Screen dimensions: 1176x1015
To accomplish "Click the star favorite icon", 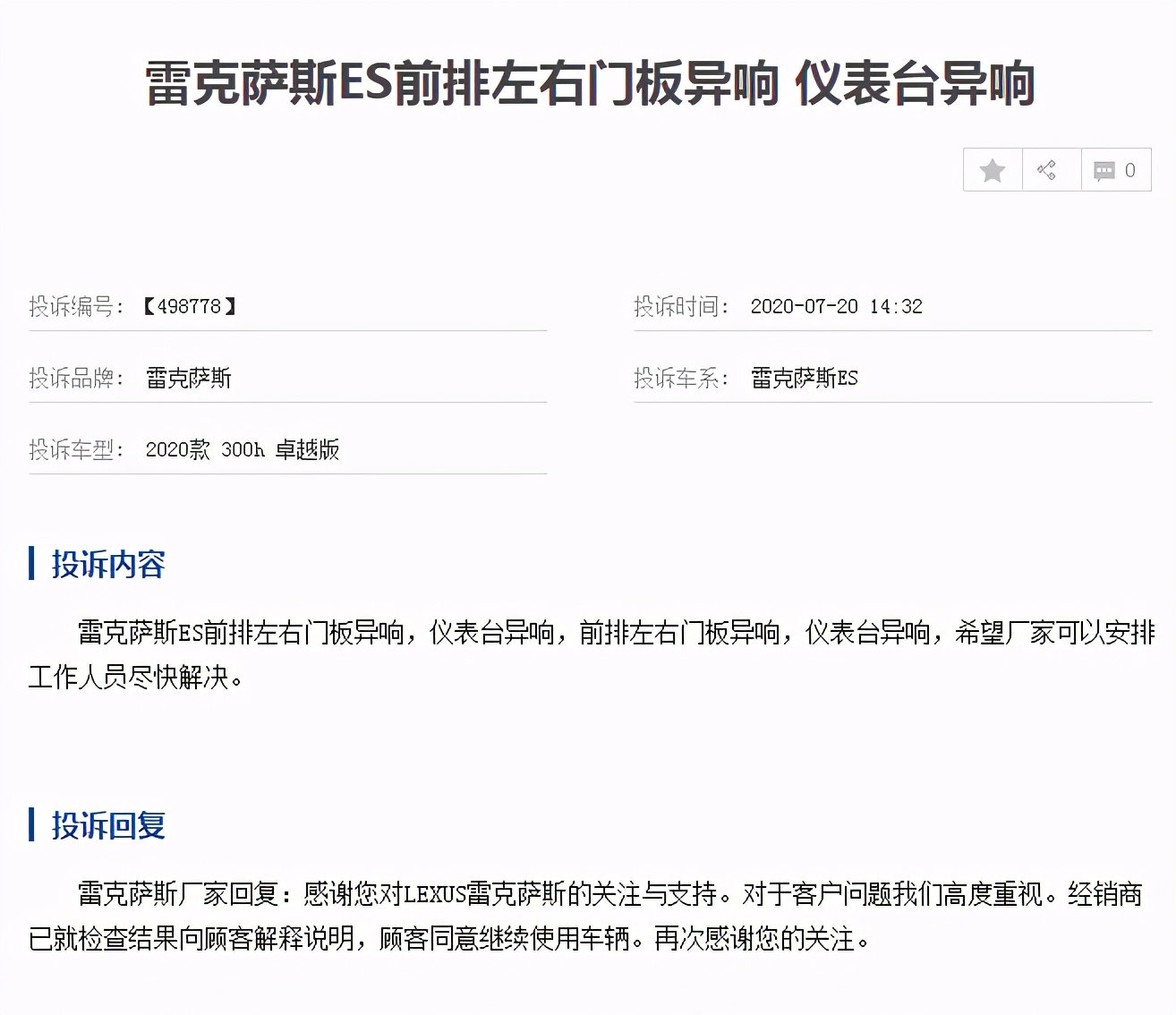I will [x=993, y=170].
